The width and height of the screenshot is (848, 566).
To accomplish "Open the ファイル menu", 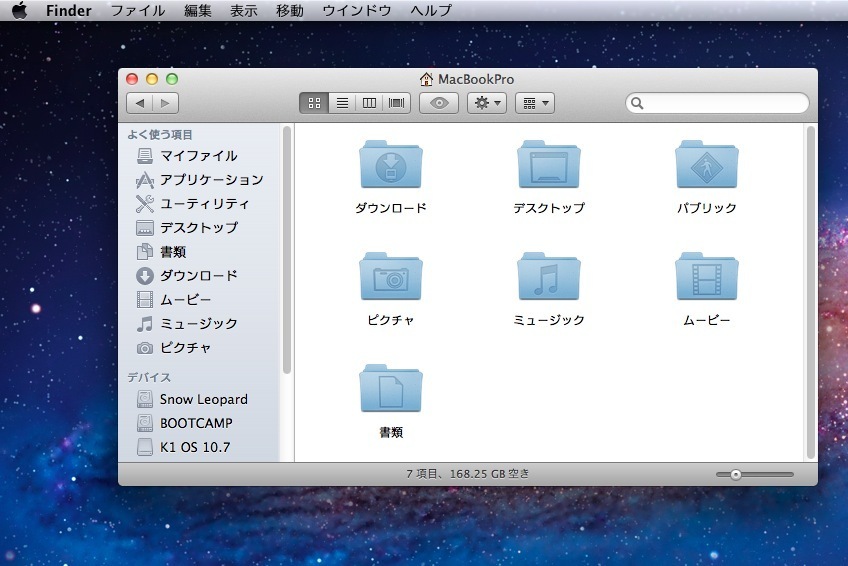I will 138,11.
